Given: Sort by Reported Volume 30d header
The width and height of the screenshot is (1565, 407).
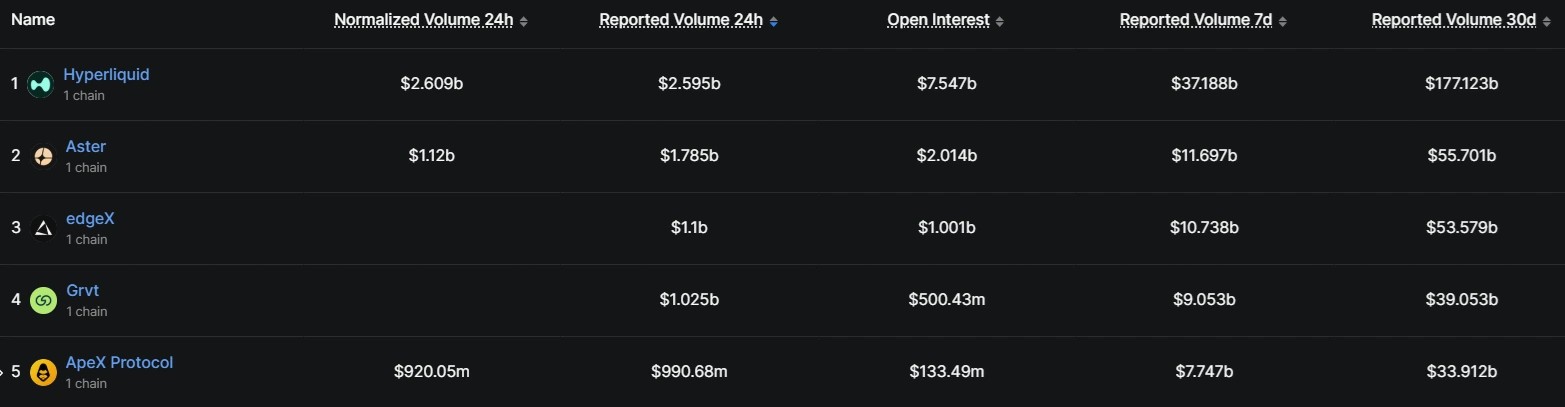Looking at the screenshot, I should click(x=1453, y=20).
